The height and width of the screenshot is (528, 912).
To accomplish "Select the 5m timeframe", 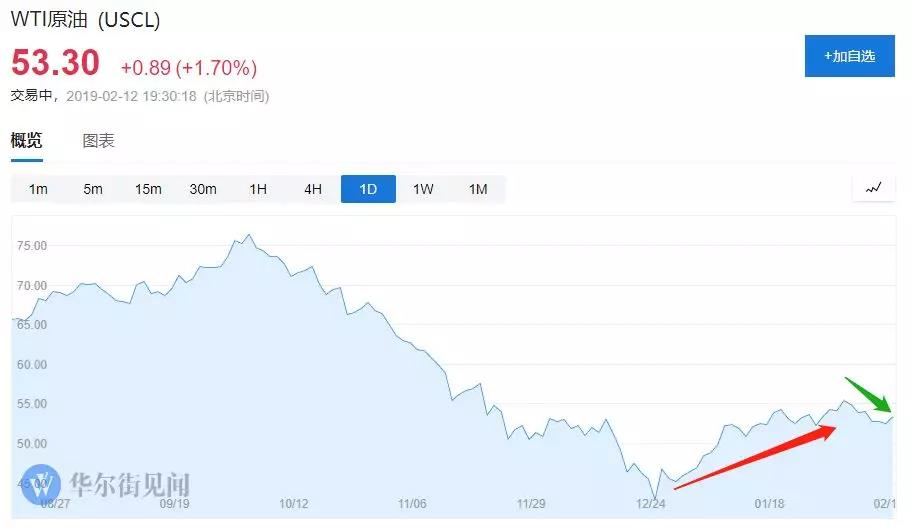I will point(93,189).
